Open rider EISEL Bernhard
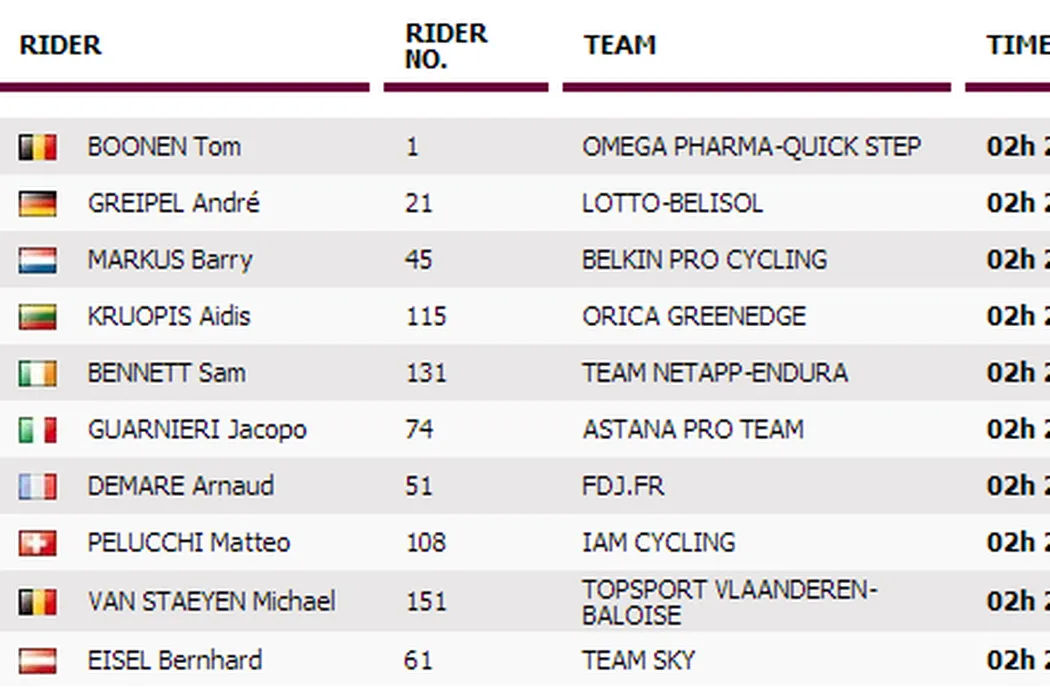Viewport: 1050px width, 700px height. 175,661
